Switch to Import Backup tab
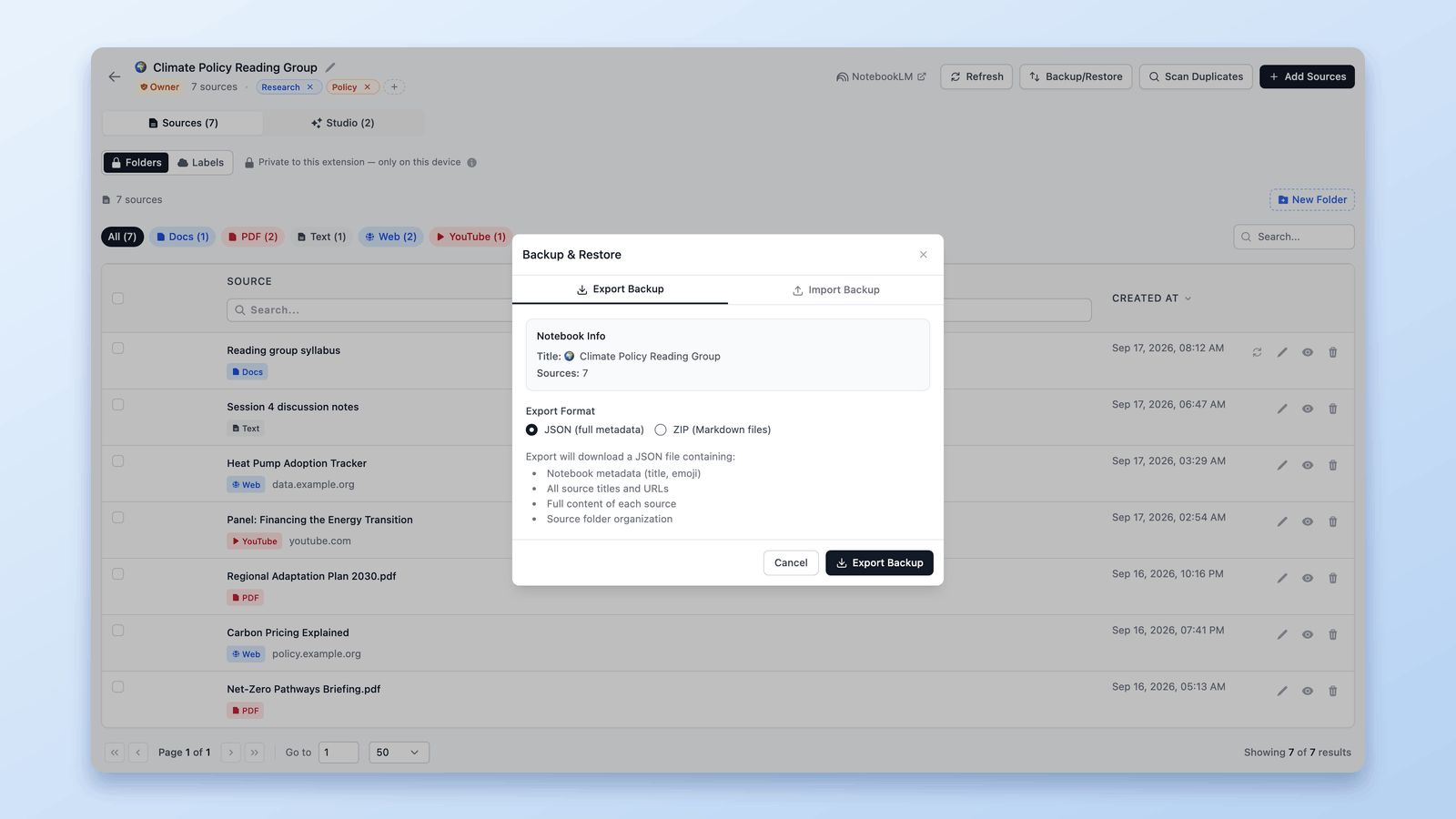 [x=835, y=290]
